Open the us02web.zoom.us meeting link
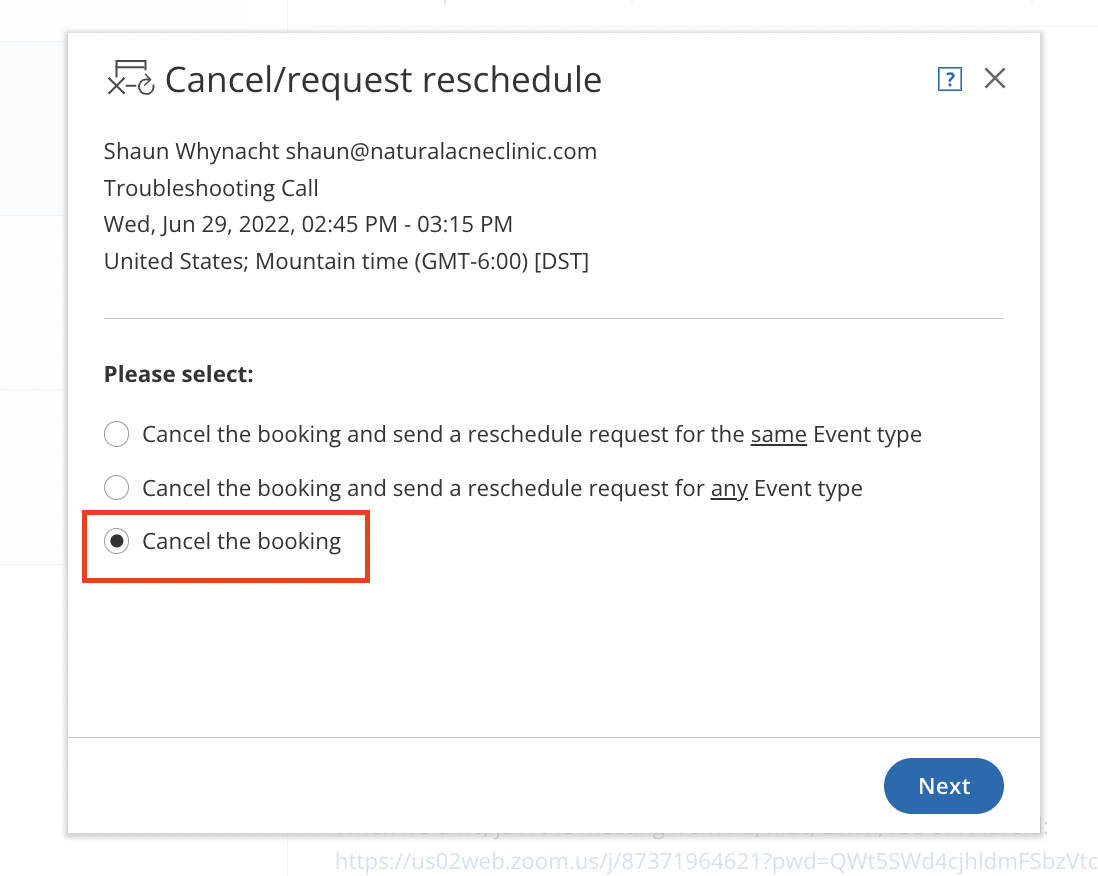Viewport: 1098px width, 876px height. click(x=716, y=861)
